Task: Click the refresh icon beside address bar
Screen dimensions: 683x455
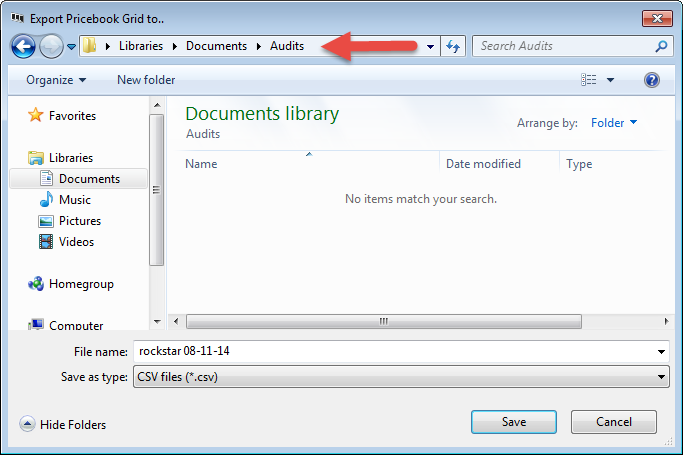Action: 454,46
